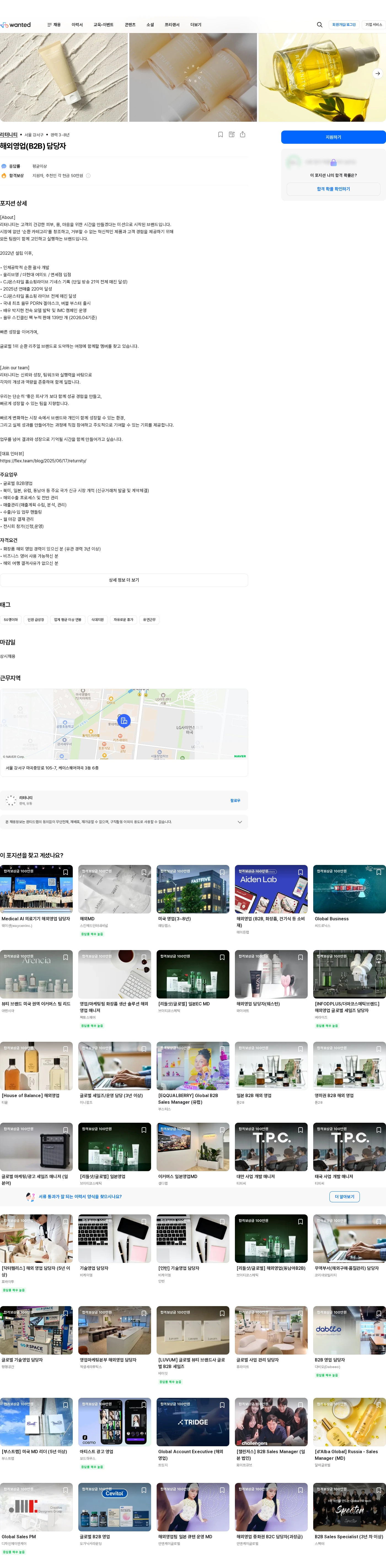The image size is (386, 1568).
Task: Open the 해외영업 중화권 B2C 담당자(과장급) card
Action: click(271, 1514)
